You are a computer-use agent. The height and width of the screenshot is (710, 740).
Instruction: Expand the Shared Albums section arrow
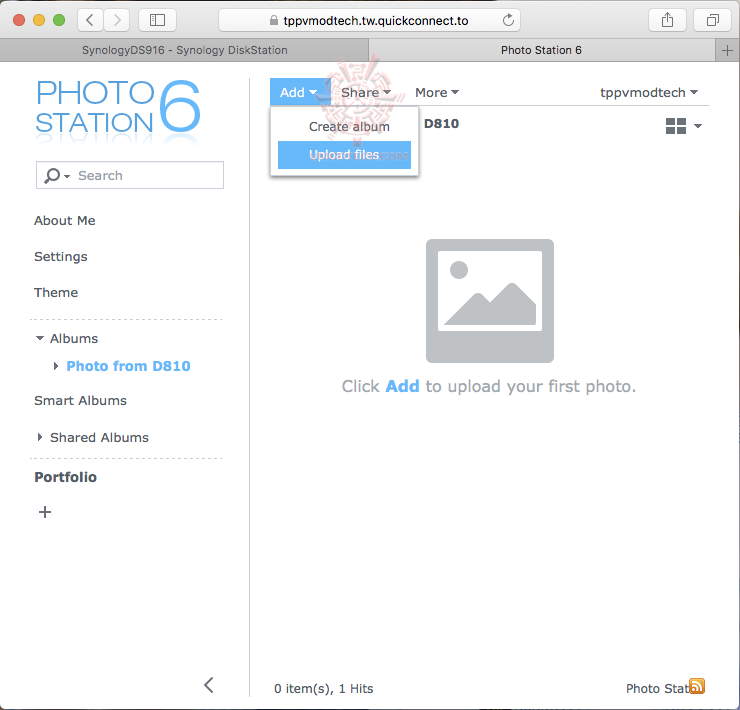40,437
